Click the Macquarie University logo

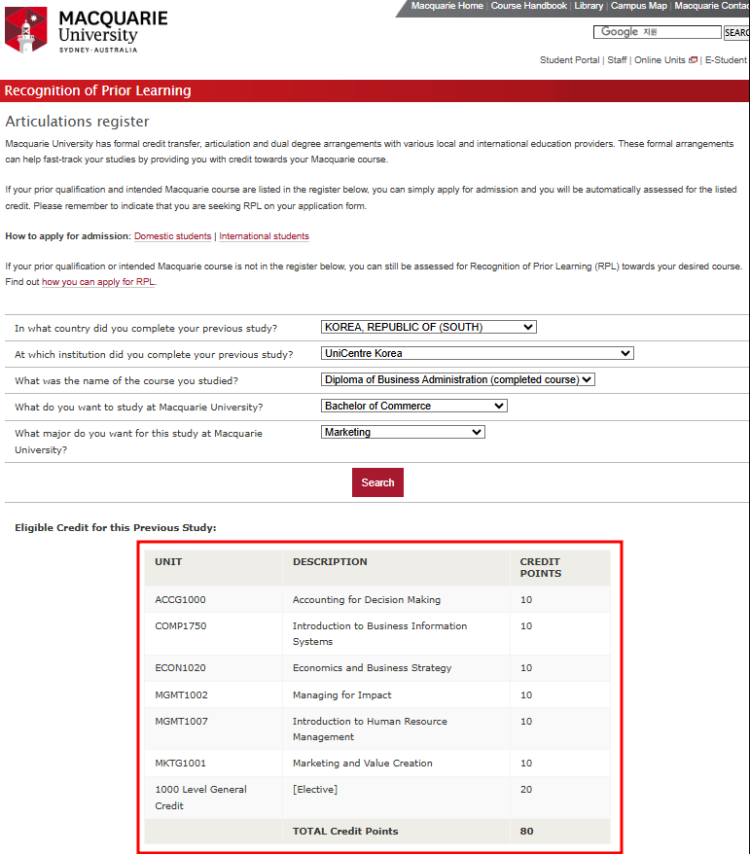[86, 30]
